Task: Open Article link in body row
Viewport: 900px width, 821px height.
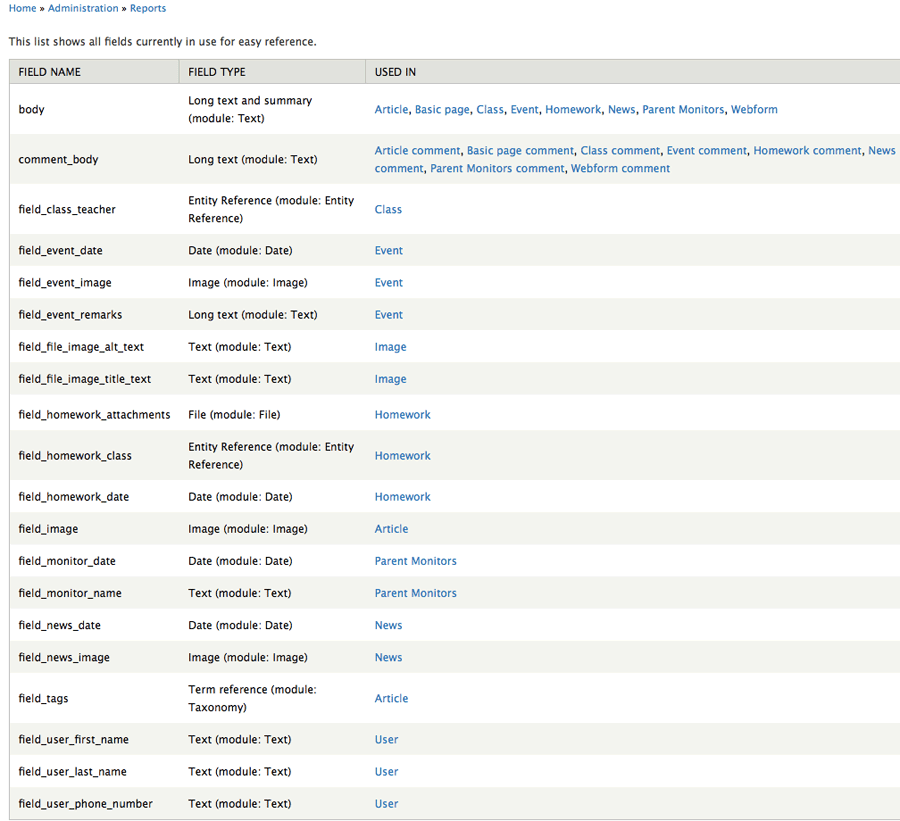Action: coord(391,109)
